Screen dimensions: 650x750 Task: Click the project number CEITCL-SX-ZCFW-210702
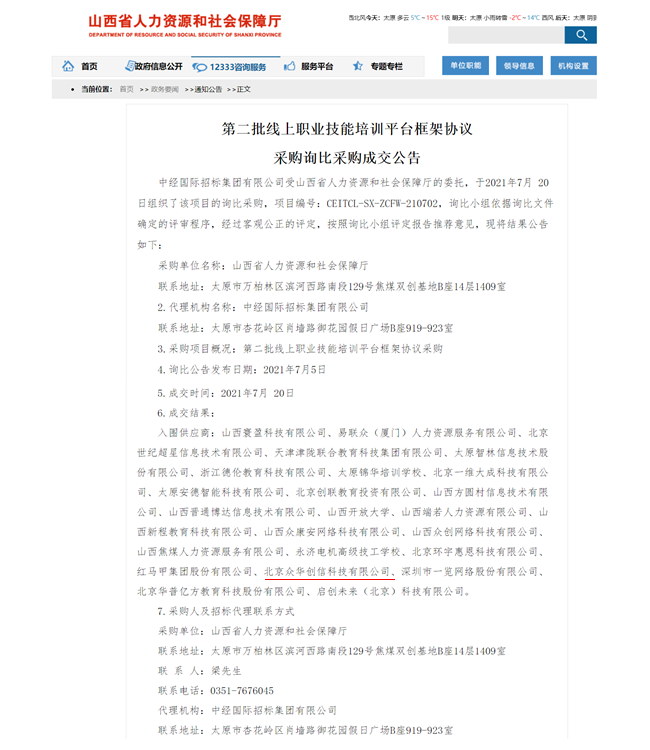tap(382, 203)
